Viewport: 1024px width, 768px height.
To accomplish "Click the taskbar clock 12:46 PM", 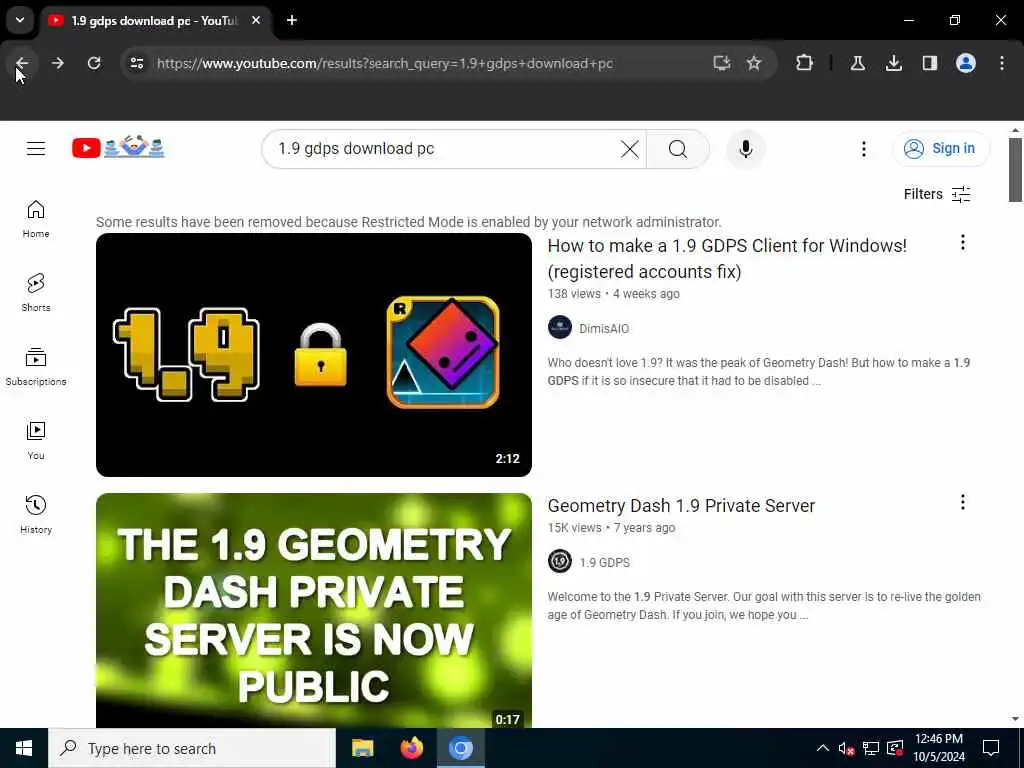I will point(938,748).
